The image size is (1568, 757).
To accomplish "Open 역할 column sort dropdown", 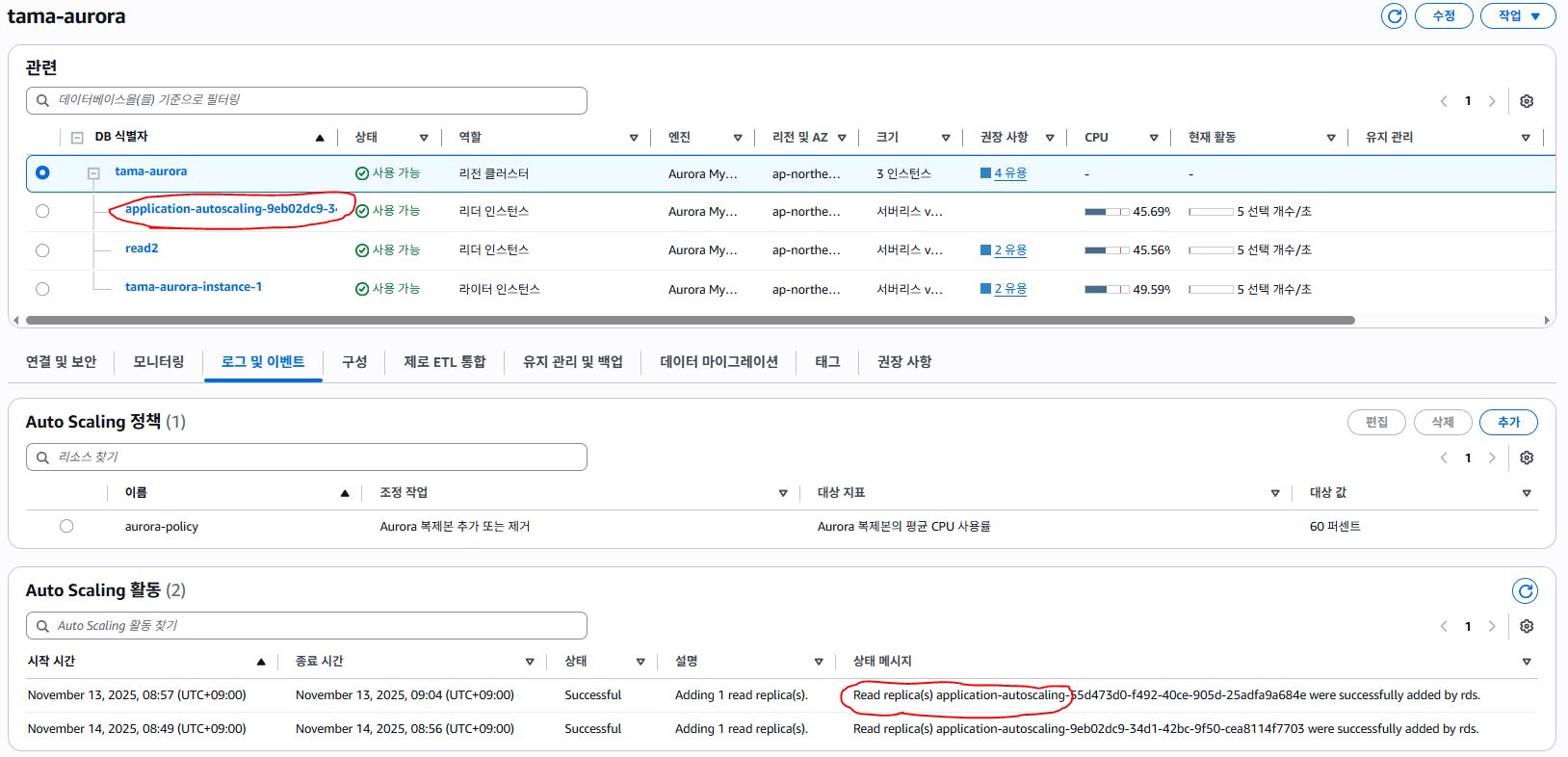I will click(634, 138).
